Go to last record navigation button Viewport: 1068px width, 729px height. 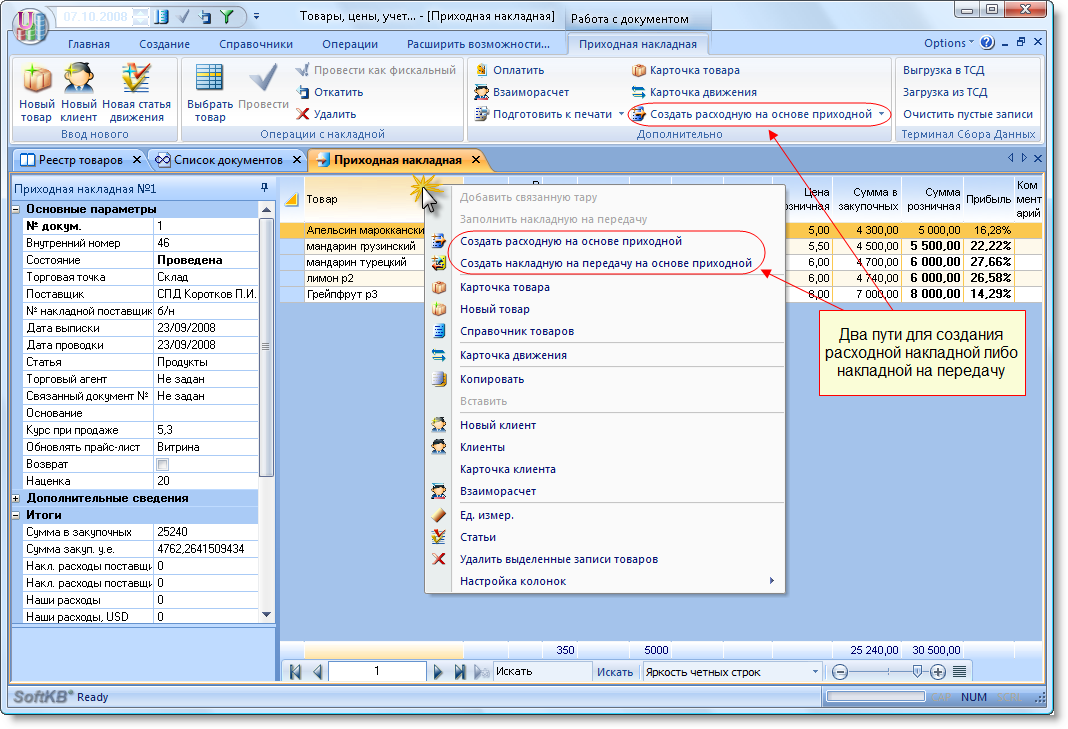coord(460,672)
